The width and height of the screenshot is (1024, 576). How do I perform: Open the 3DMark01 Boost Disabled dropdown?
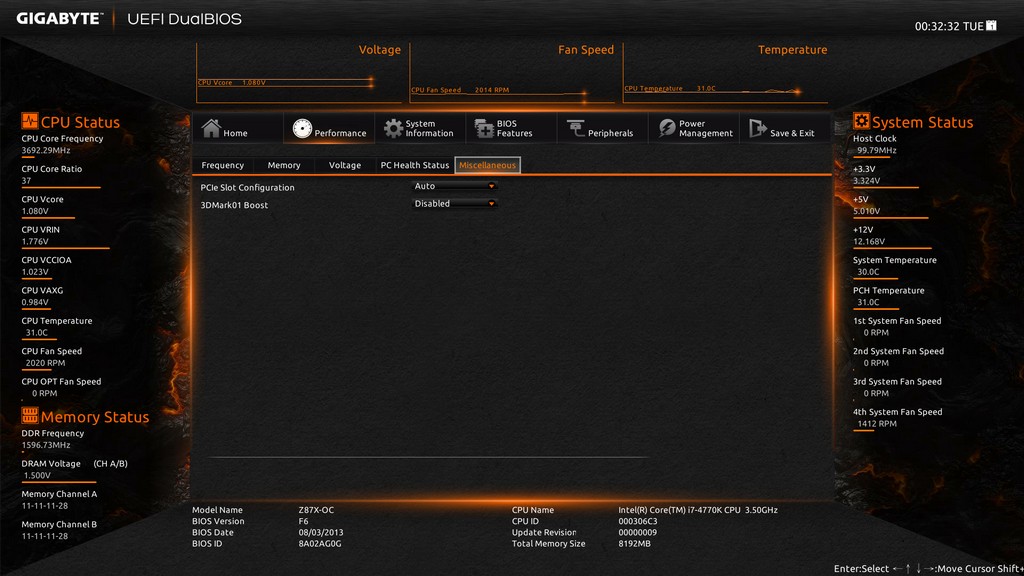[x=455, y=204]
